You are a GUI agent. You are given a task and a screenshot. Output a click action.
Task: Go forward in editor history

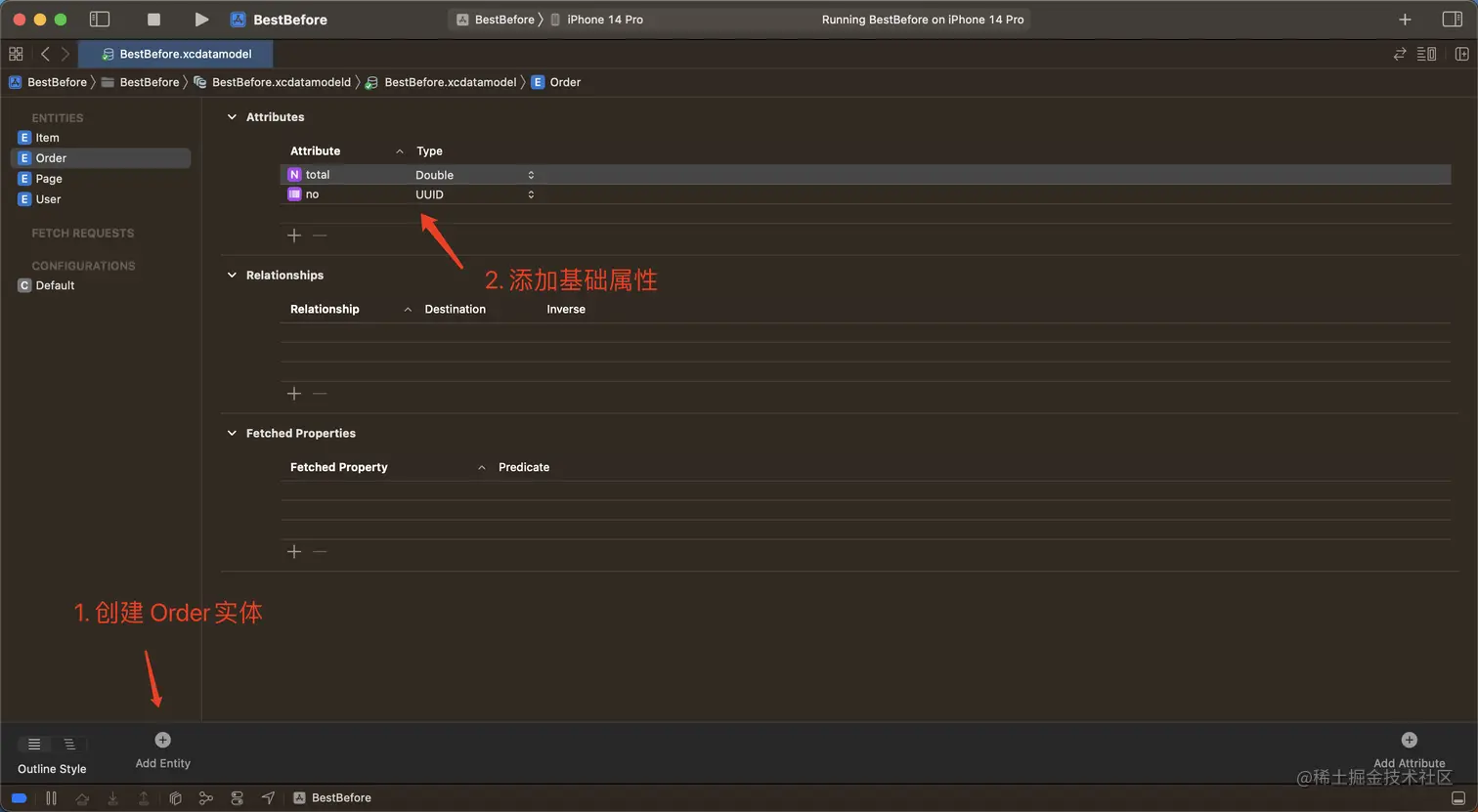coord(65,54)
